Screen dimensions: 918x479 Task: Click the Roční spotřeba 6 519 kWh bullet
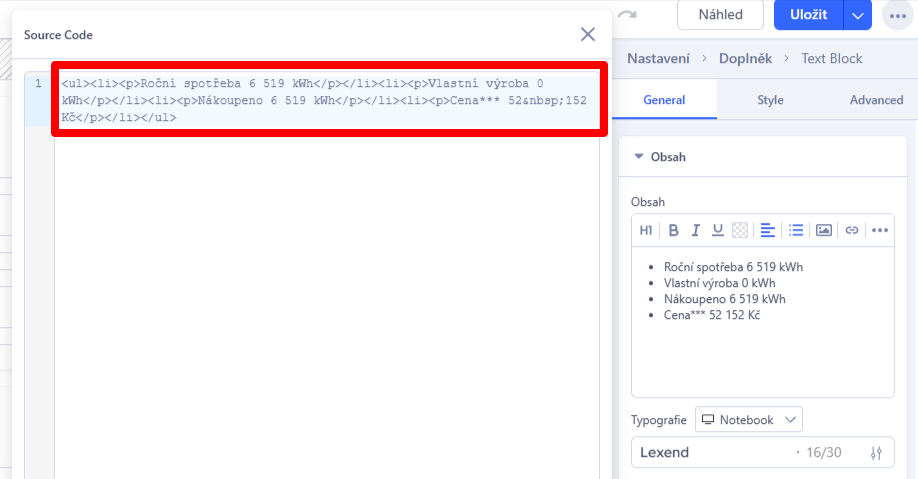coord(733,267)
